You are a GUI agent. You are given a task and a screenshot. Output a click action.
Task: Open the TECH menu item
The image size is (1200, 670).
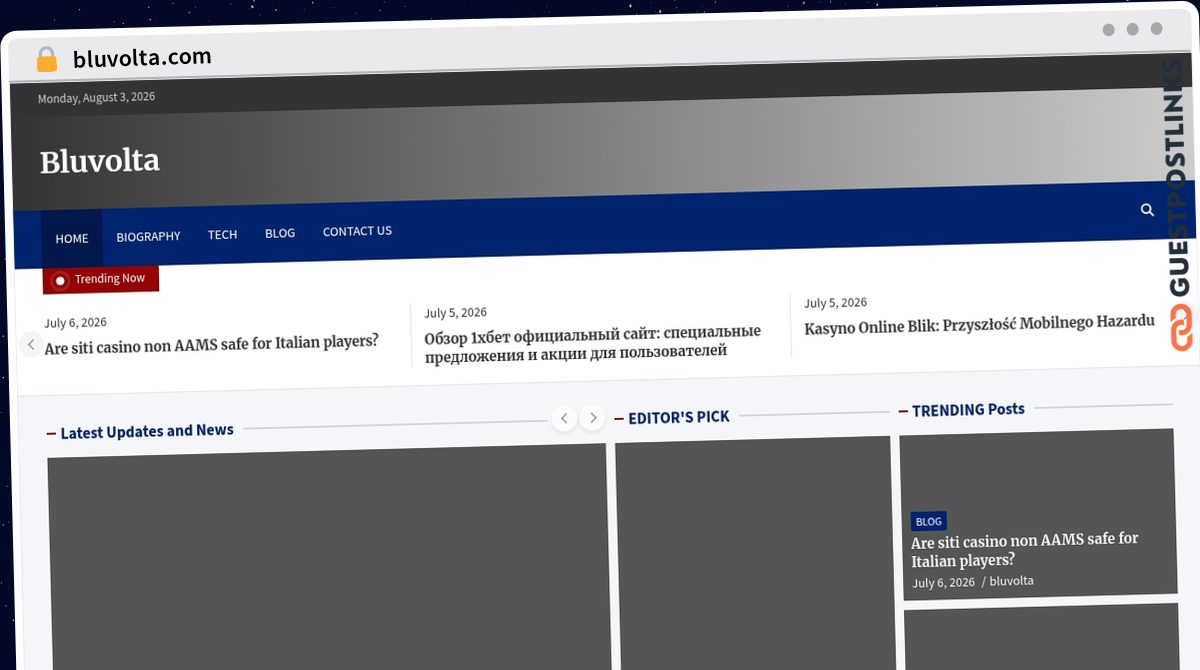point(222,234)
